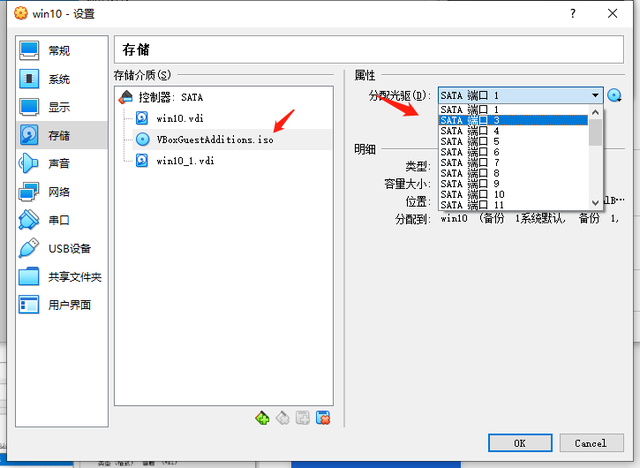Choose SATA 端口 3 from the list

click(513, 120)
